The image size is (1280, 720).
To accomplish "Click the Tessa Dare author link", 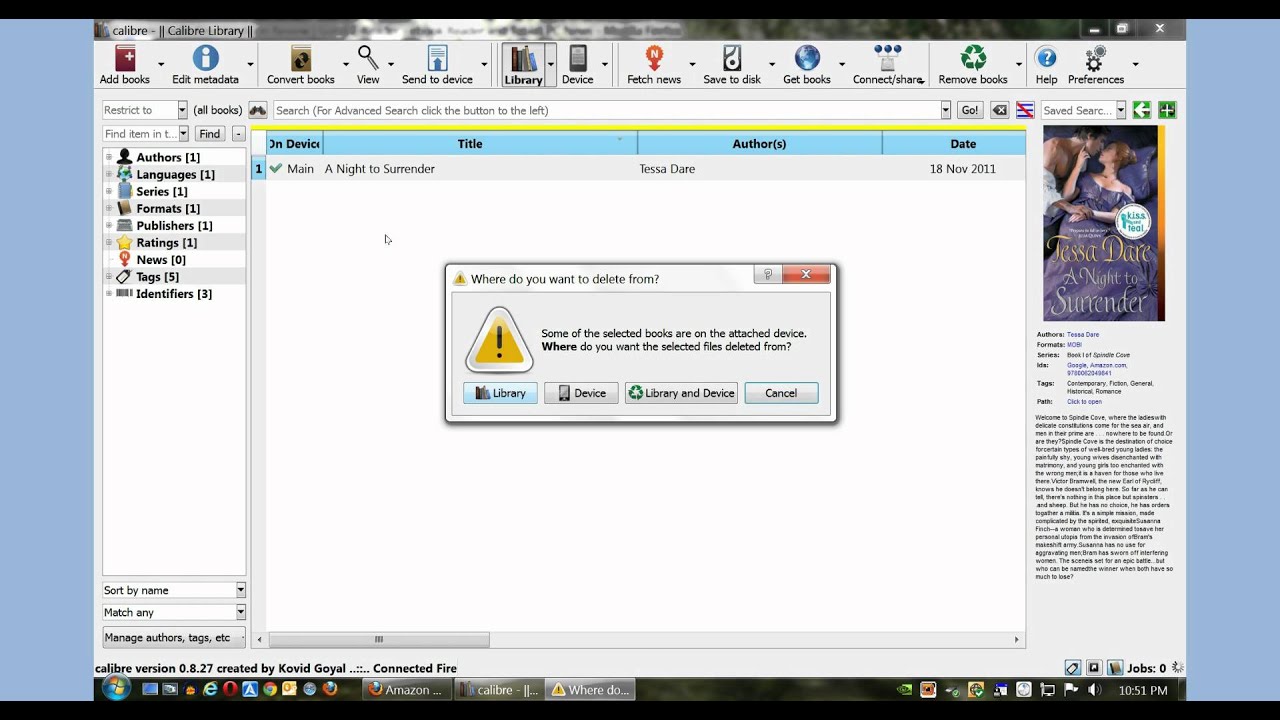I will [x=1083, y=334].
